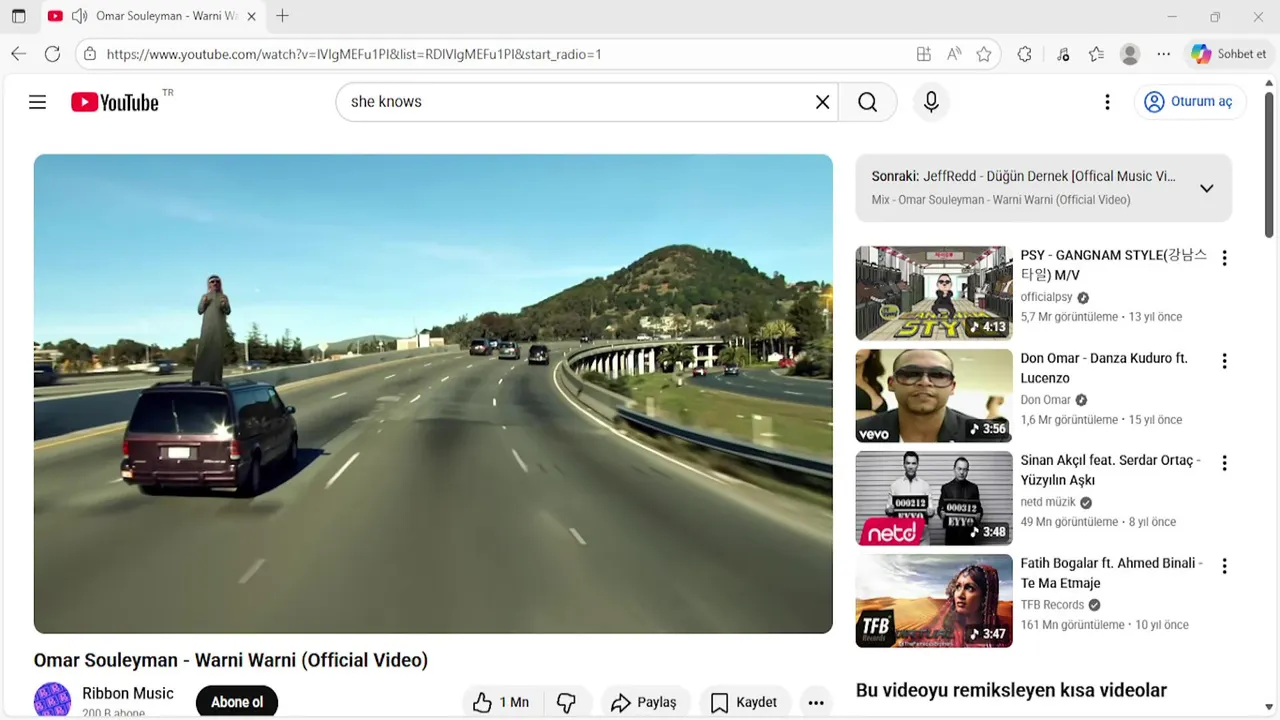Open options menu for Yüzyılın Aşkı video
This screenshot has width=1280, height=720.
(1224, 463)
